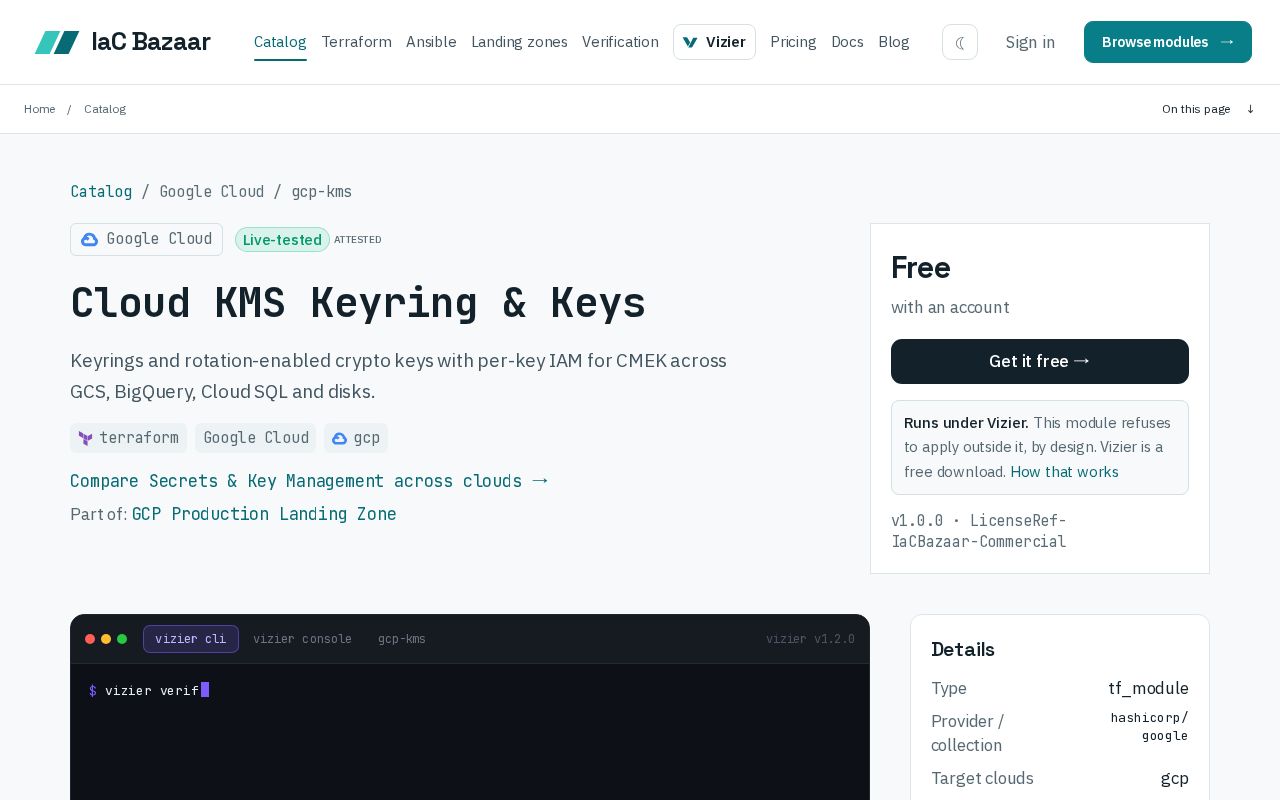
Task: Switch to gcp-kms terminal tab
Action: (402, 639)
